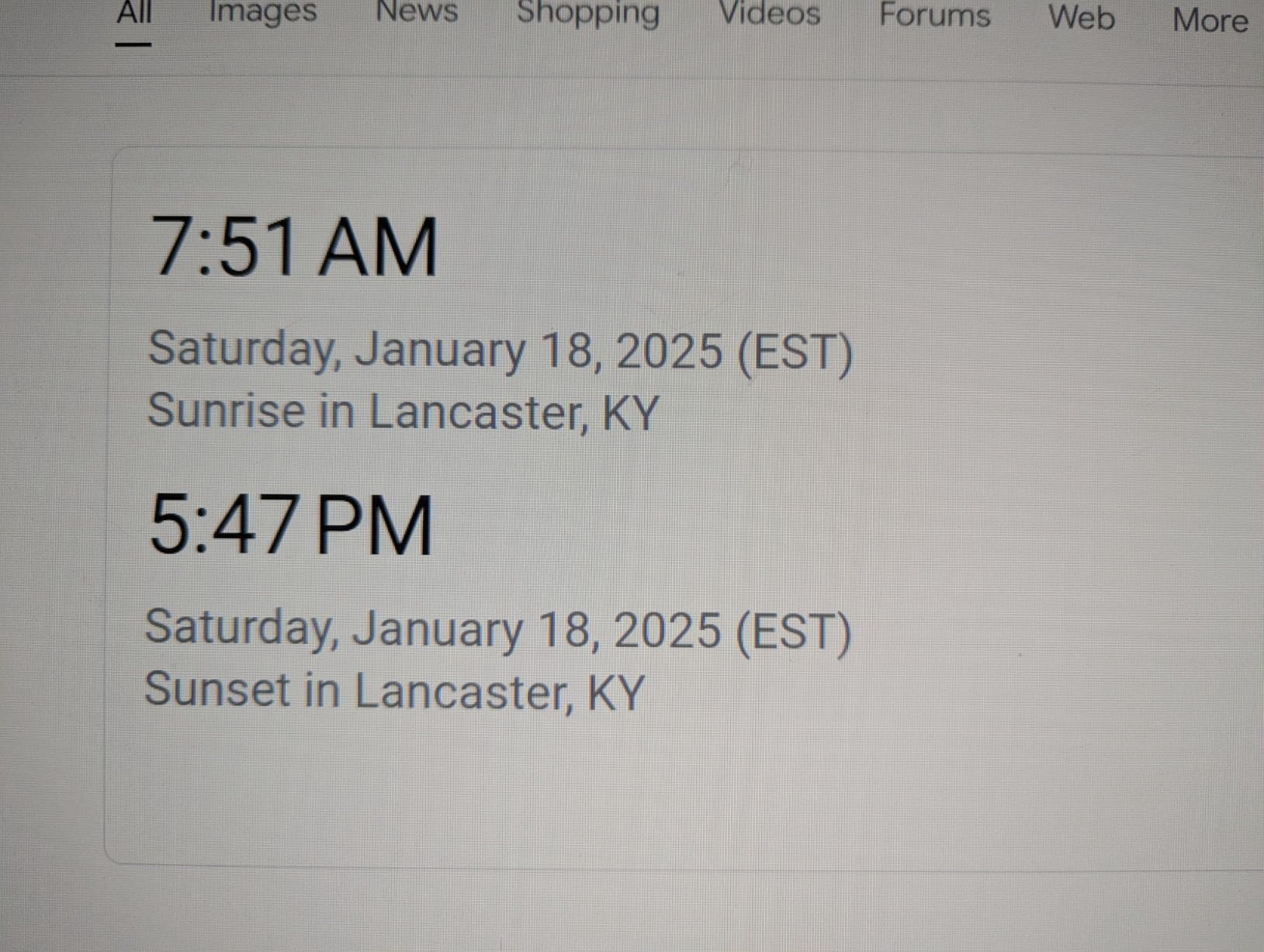1264x952 pixels.
Task: Click the 5:47 PM sunset time
Action: click(x=290, y=525)
